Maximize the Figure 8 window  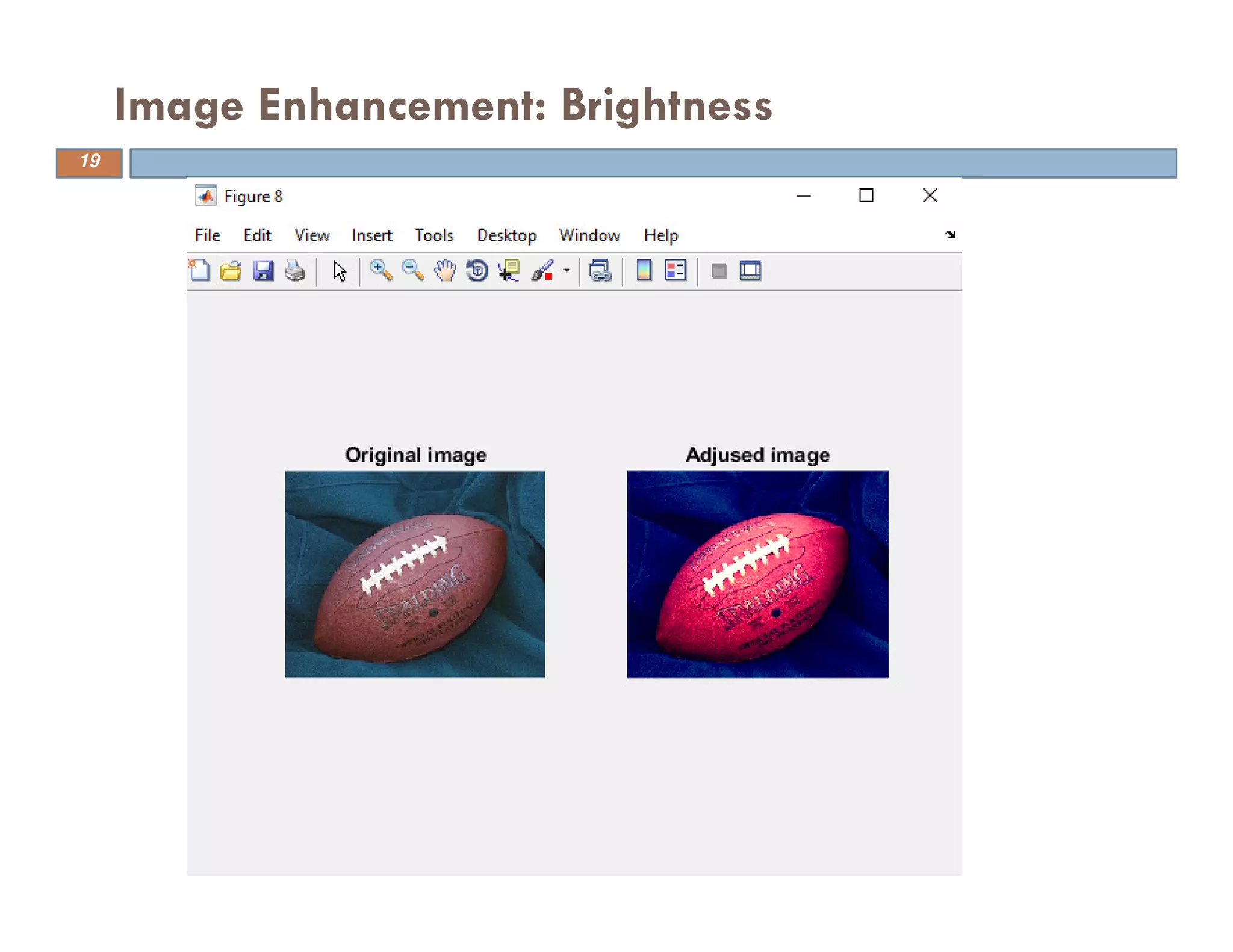(x=866, y=196)
